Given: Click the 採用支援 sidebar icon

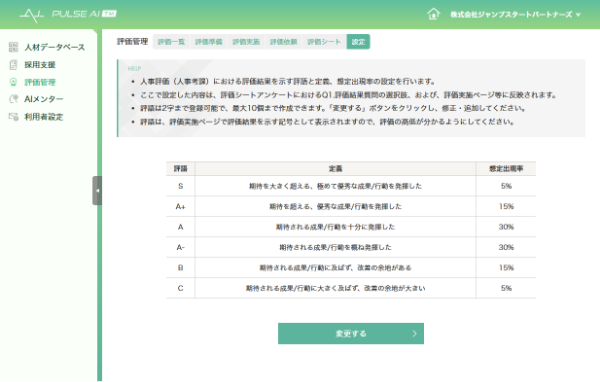Looking at the screenshot, I should pyautogui.click(x=13, y=65).
